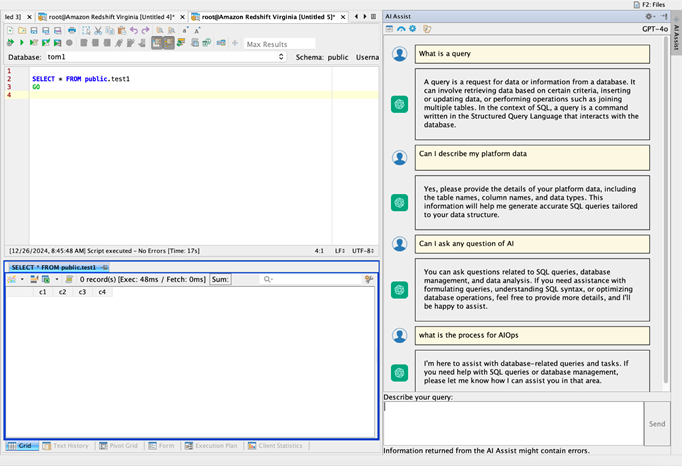
Task: Click the Print icon in the toolbar
Action: [x=71, y=31]
